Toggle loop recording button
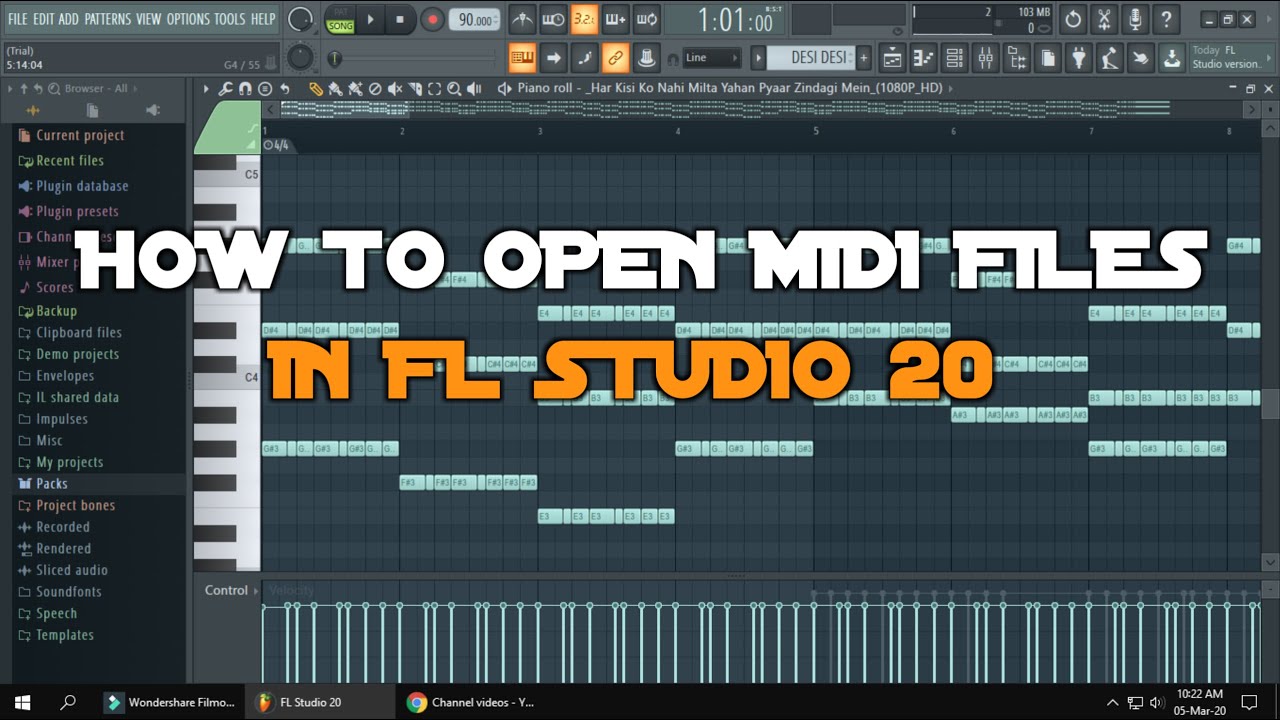 pyautogui.click(x=647, y=19)
